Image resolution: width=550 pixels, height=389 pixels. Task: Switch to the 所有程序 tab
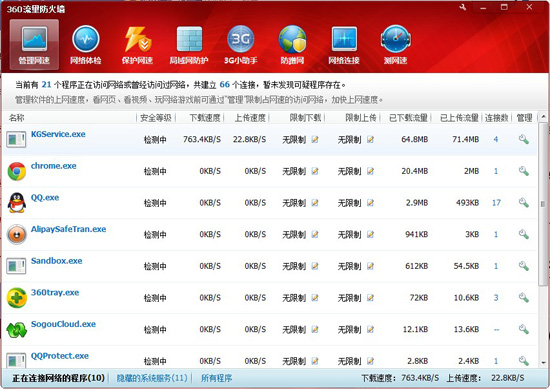click(216, 378)
